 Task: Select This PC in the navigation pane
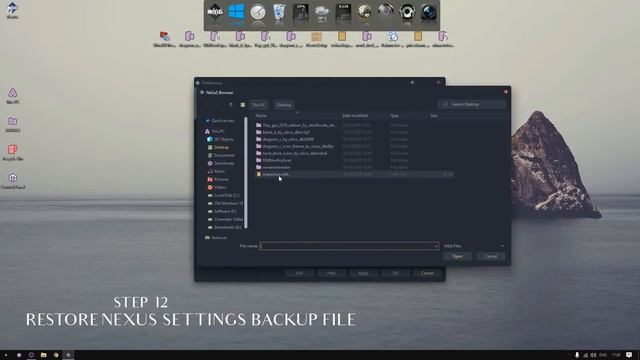tap(215, 131)
